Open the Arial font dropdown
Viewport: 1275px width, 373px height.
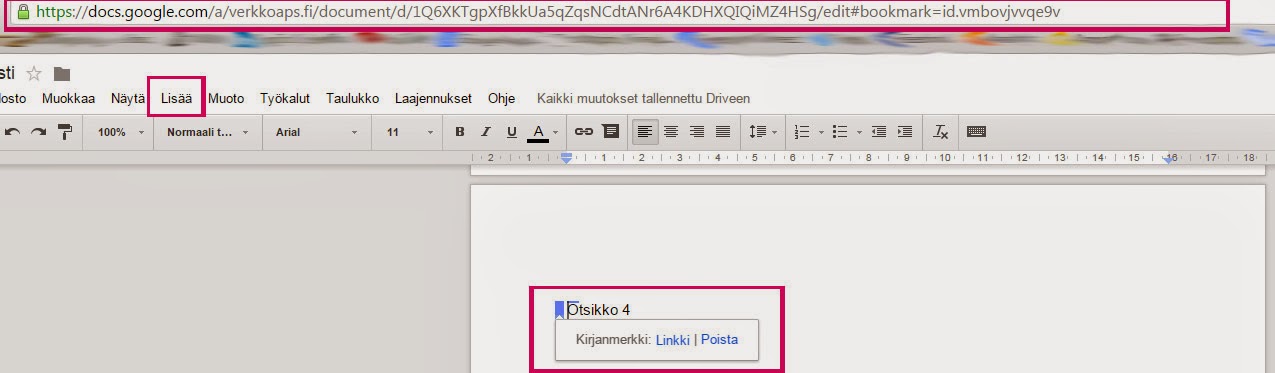click(x=316, y=132)
